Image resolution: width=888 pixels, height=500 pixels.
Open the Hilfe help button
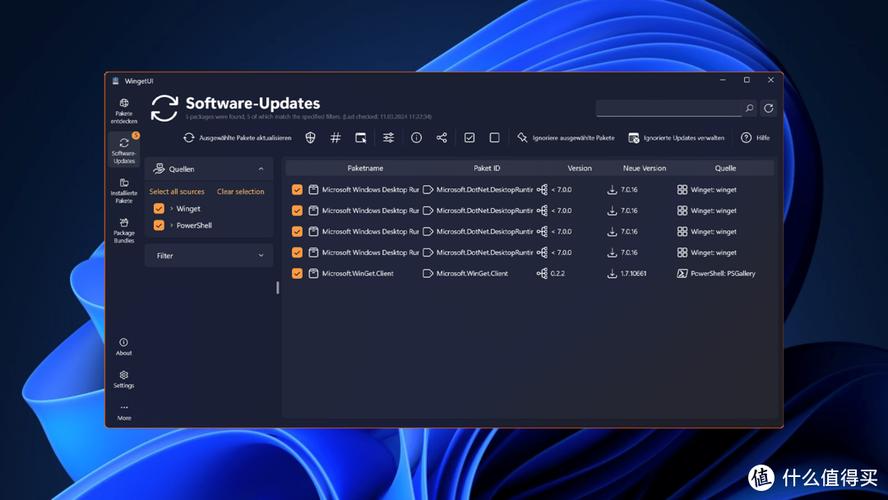755,138
